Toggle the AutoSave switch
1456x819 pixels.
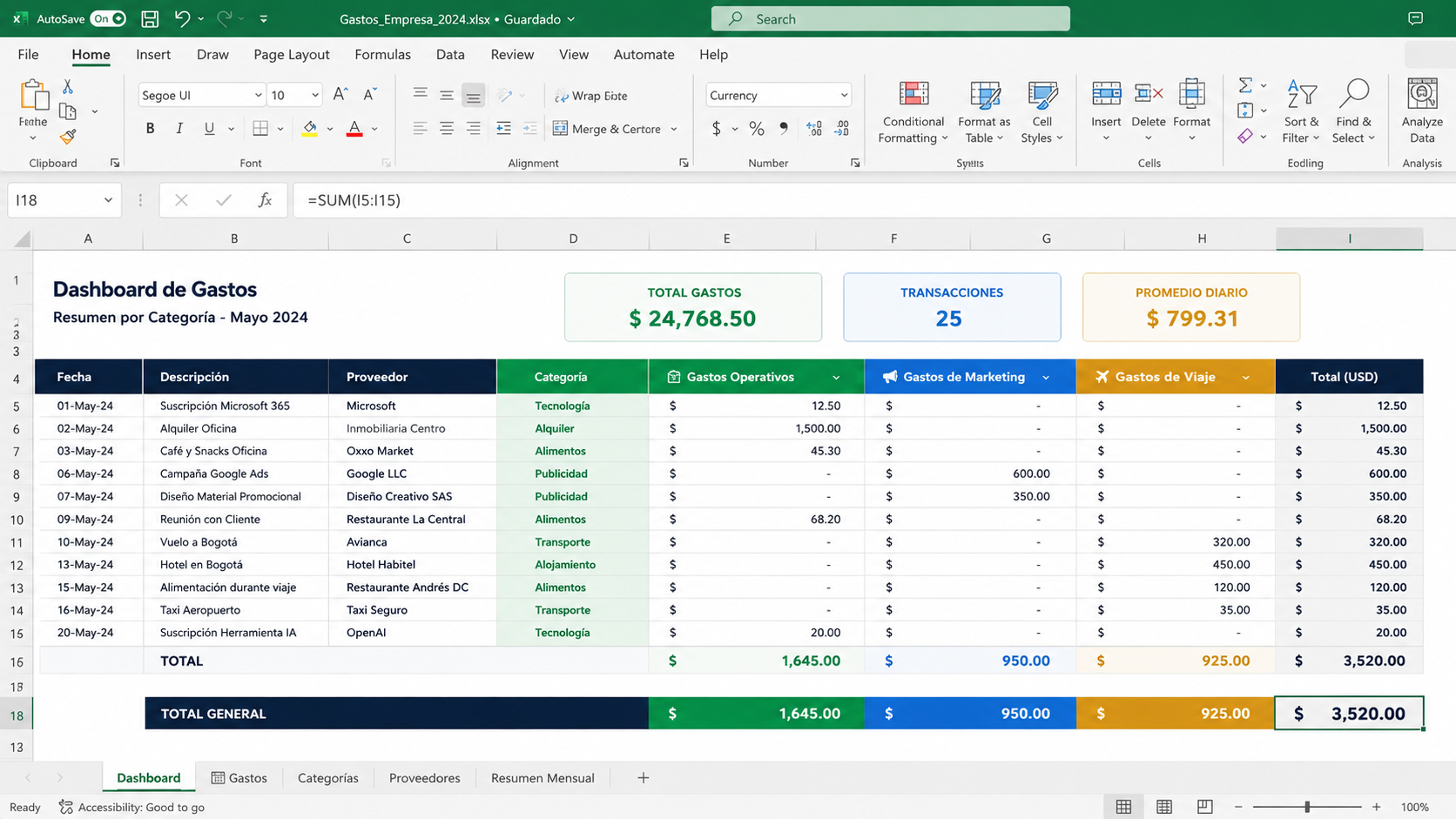pyautogui.click(x=109, y=18)
